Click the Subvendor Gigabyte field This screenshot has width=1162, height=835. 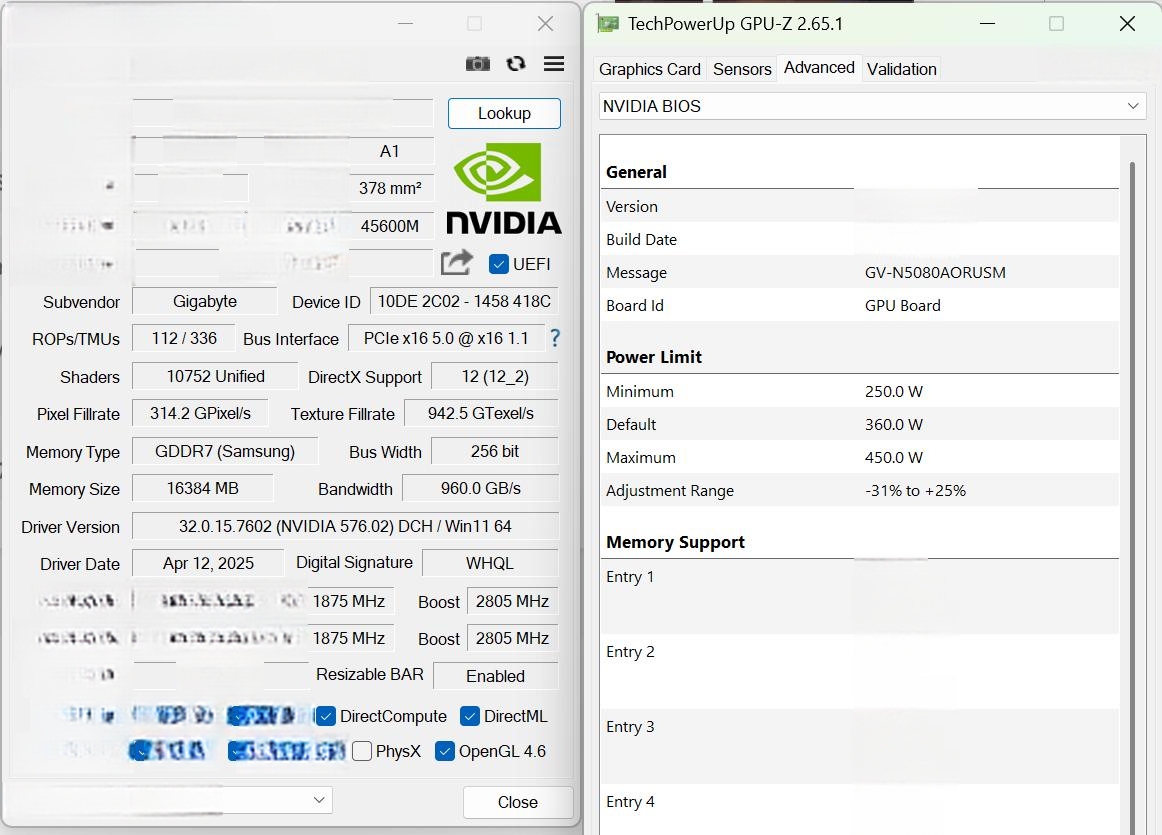tap(205, 302)
